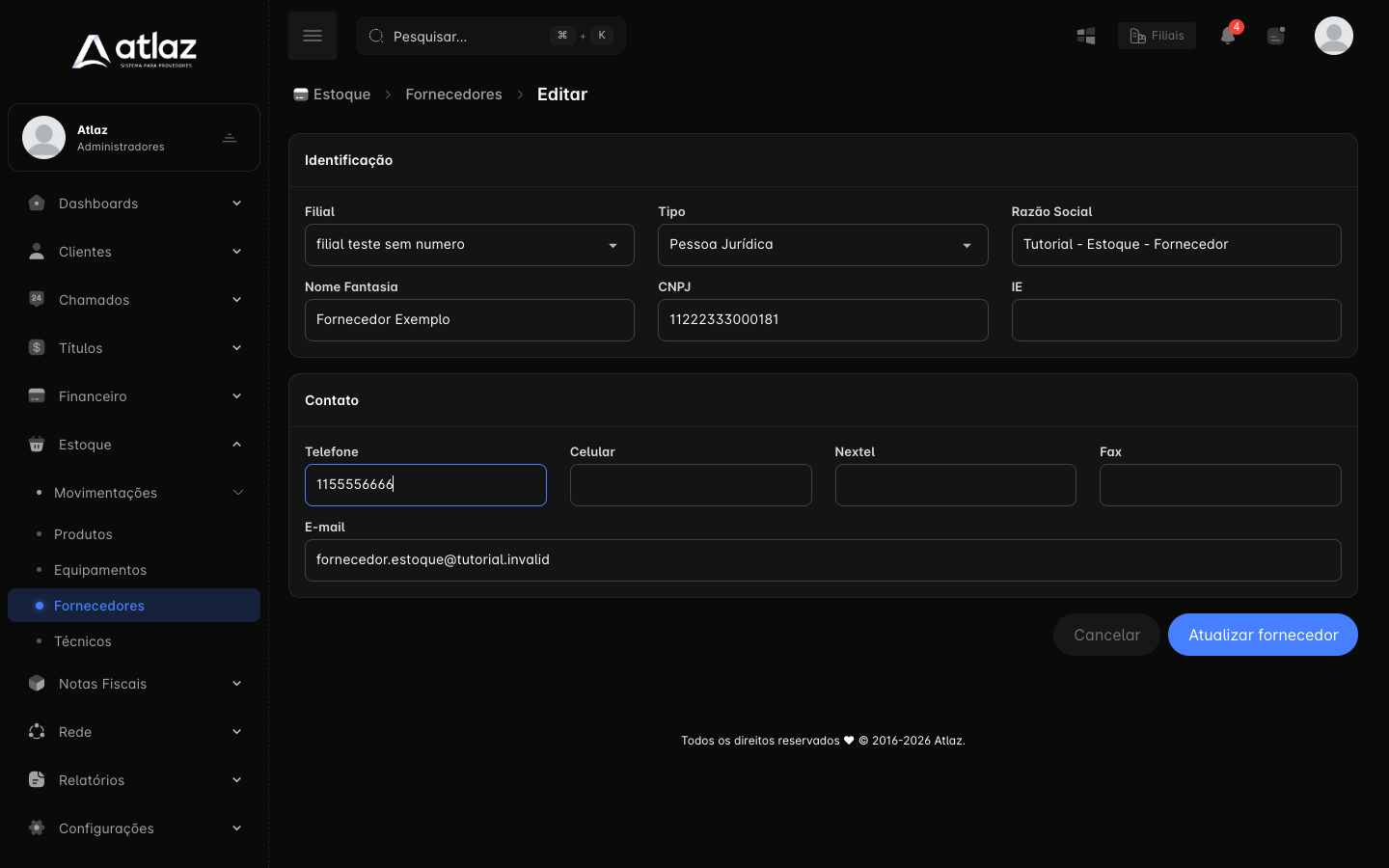Click the Windows logo icon in header

(1086, 36)
